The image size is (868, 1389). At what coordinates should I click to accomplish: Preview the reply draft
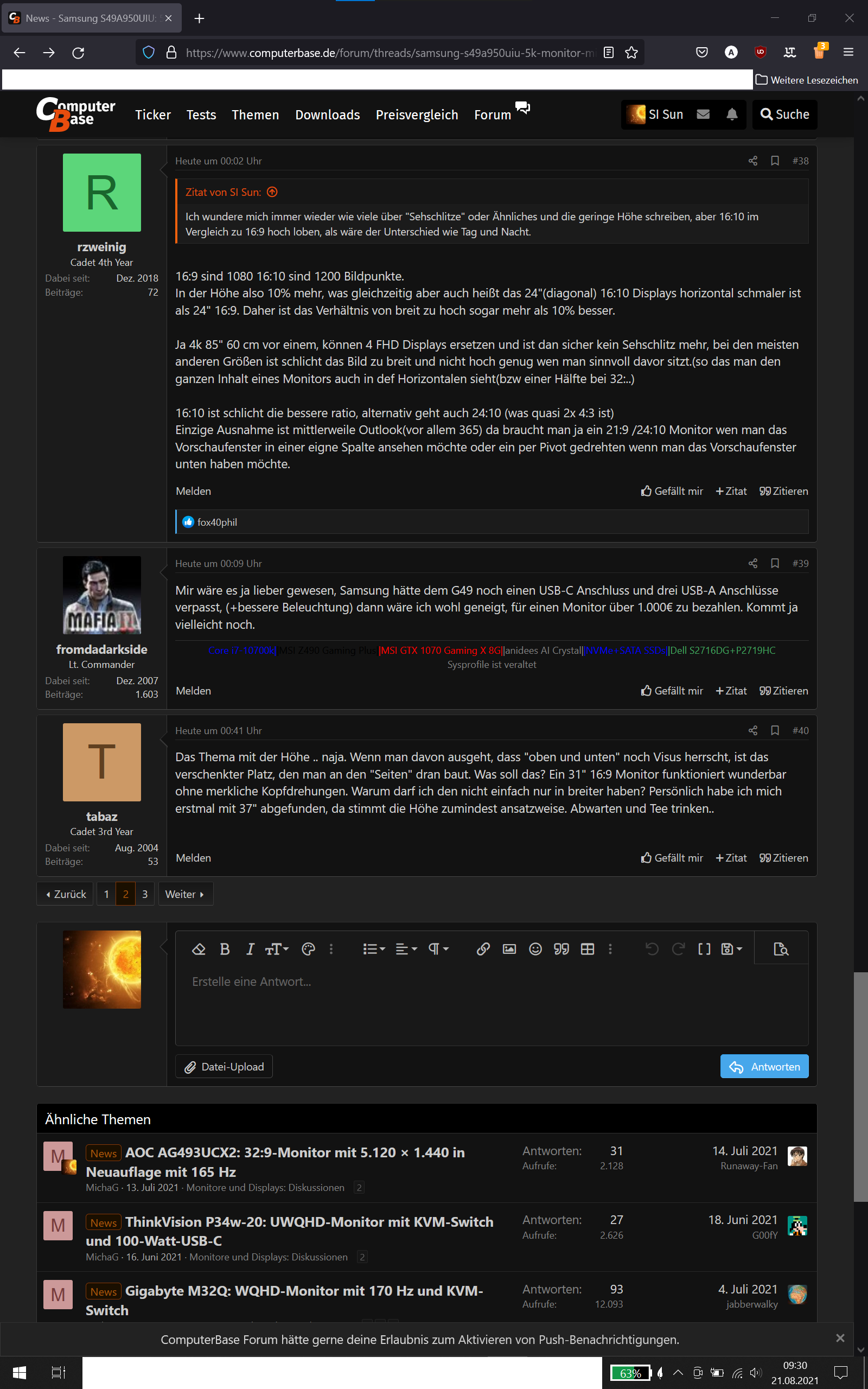[x=781, y=948]
